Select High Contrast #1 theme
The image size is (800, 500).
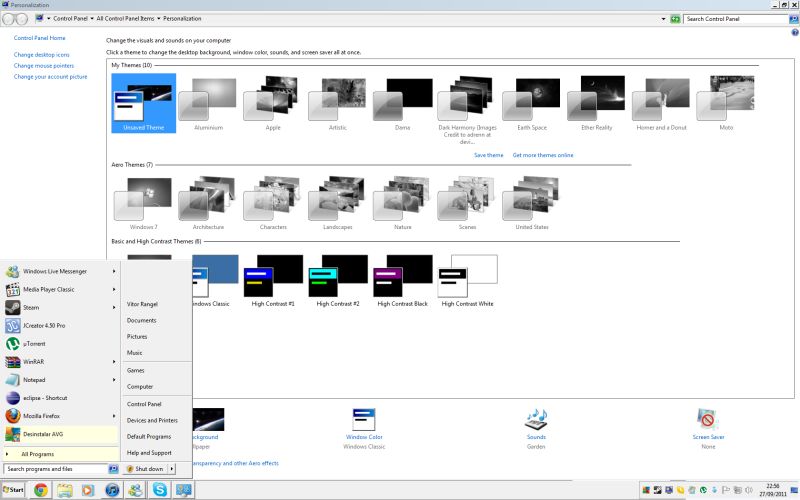(x=273, y=281)
